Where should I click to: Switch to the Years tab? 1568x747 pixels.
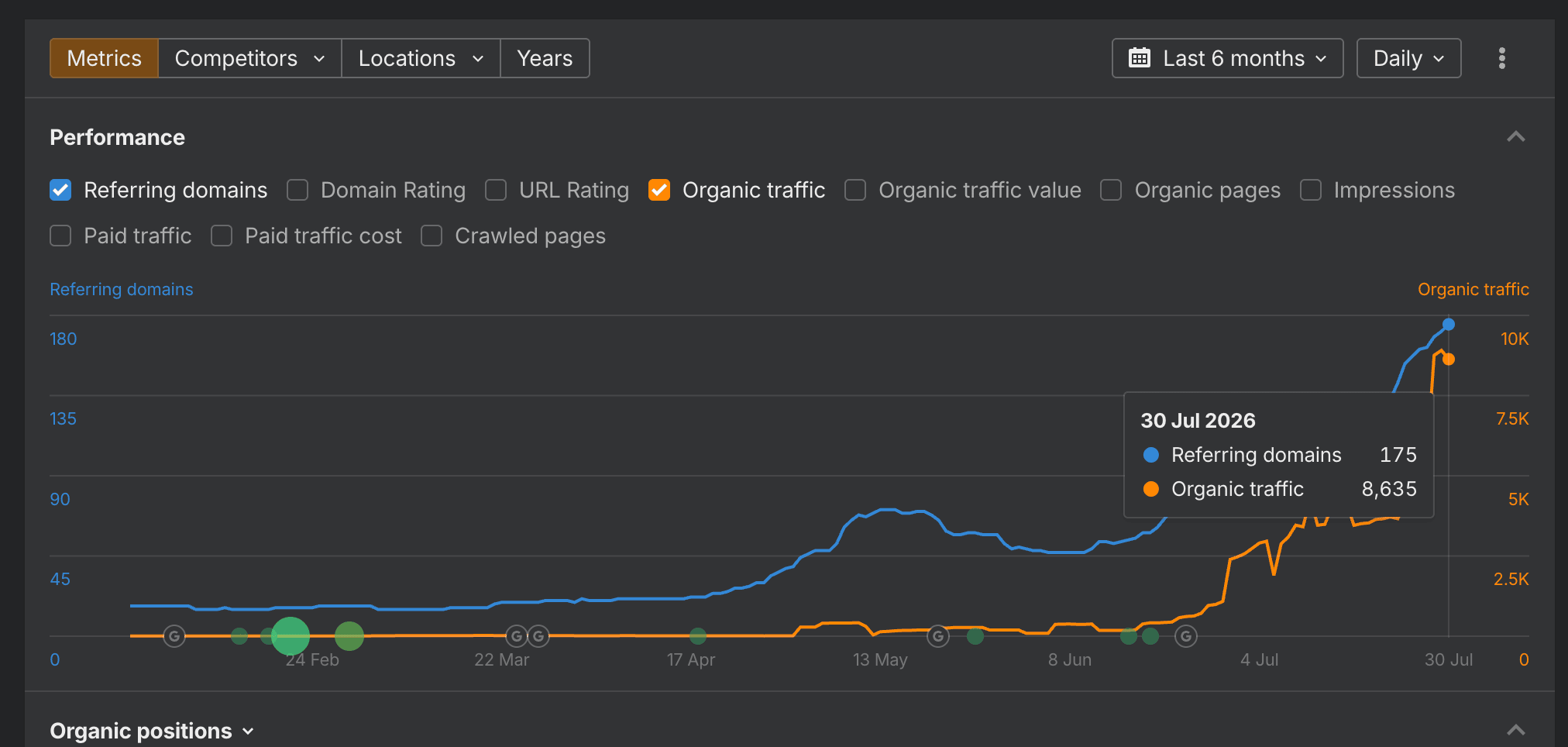pos(545,58)
